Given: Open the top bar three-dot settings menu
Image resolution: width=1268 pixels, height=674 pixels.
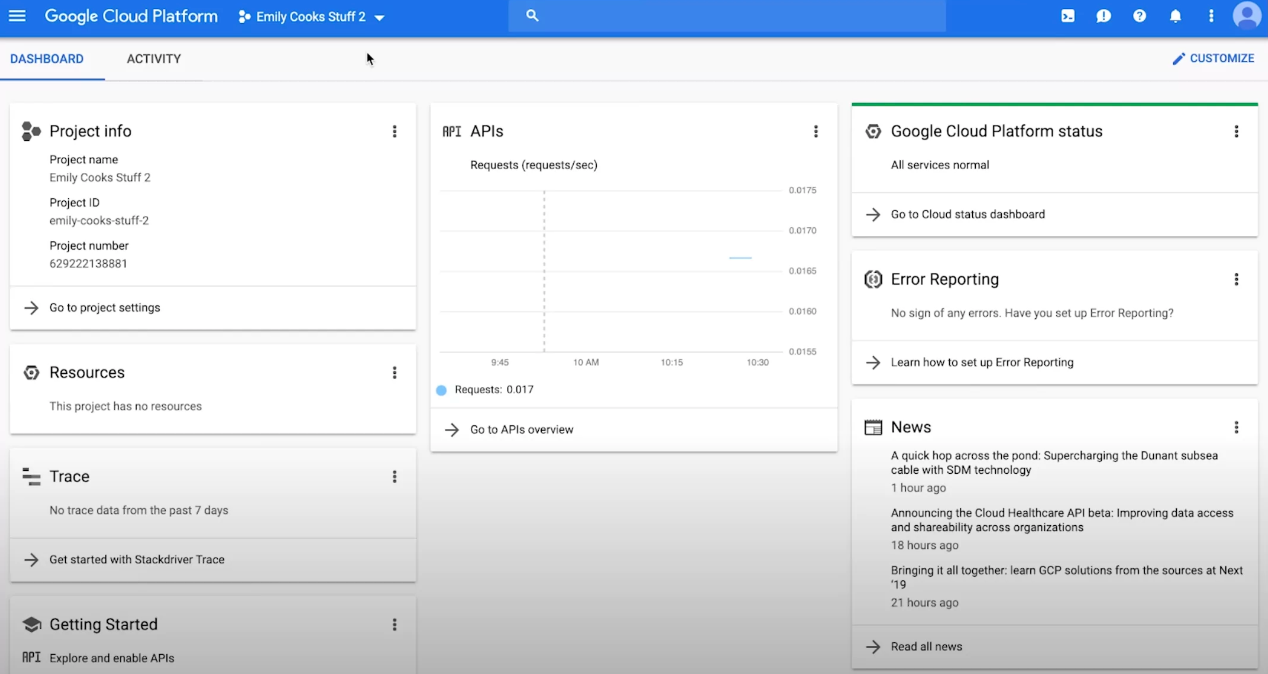Looking at the screenshot, I should [1211, 16].
